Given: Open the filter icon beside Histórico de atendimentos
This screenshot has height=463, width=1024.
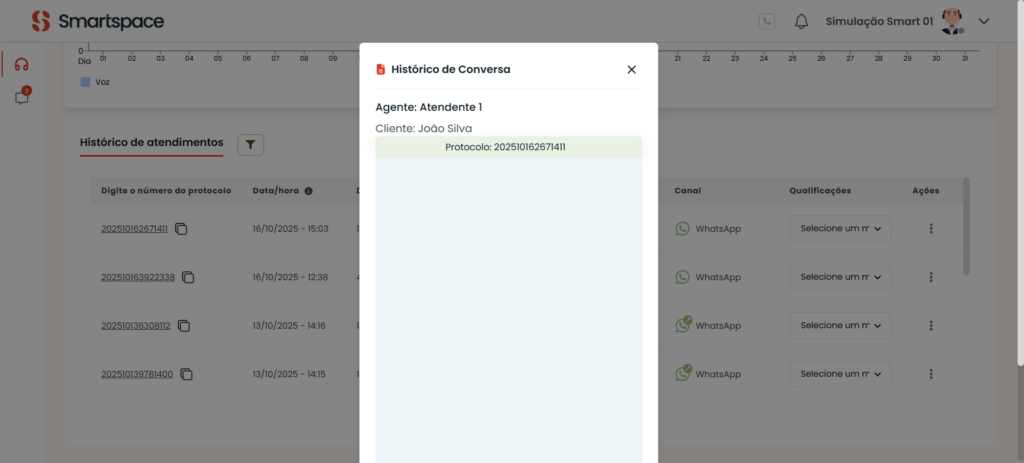Looking at the screenshot, I should click(x=250, y=145).
